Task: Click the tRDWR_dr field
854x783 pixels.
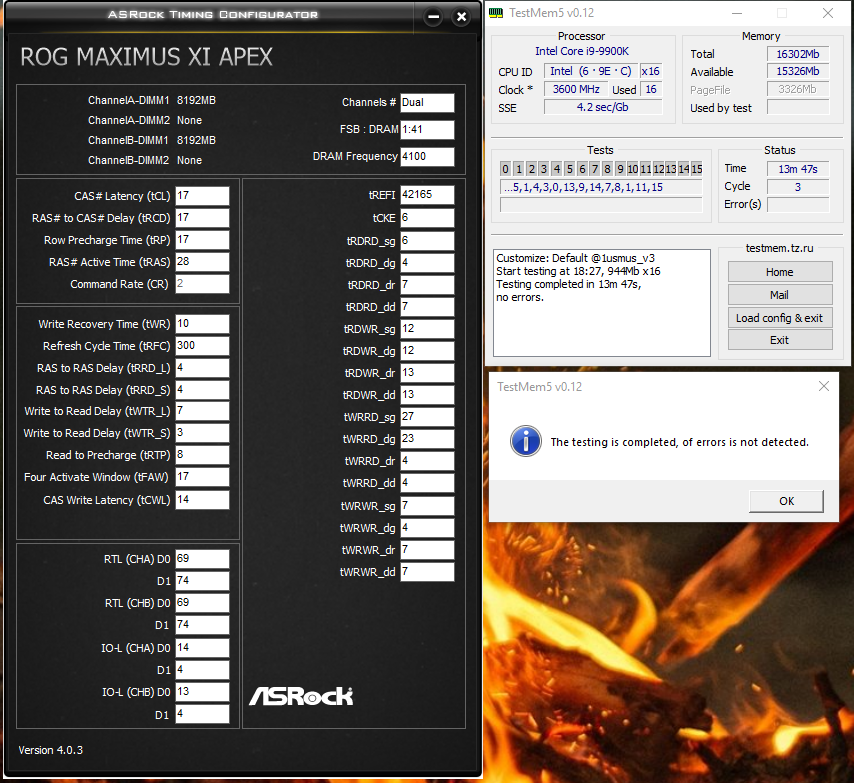Action: click(x=427, y=373)
